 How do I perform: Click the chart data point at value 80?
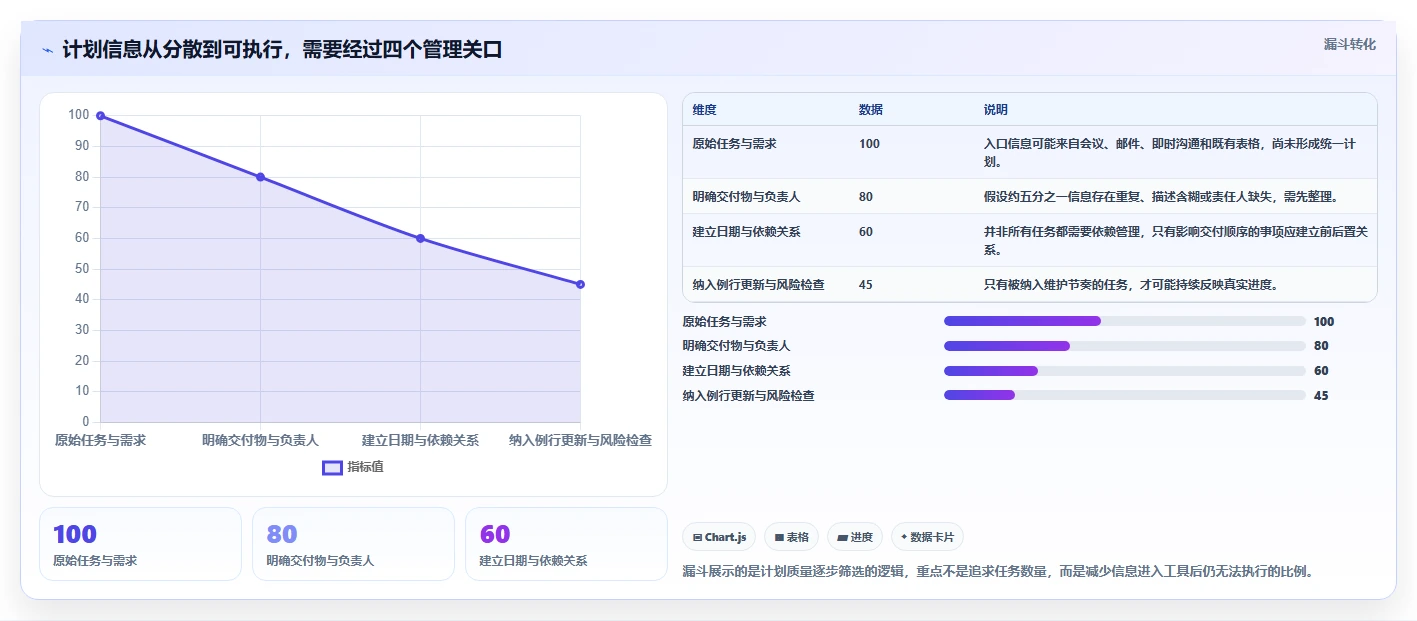[260, 177]
